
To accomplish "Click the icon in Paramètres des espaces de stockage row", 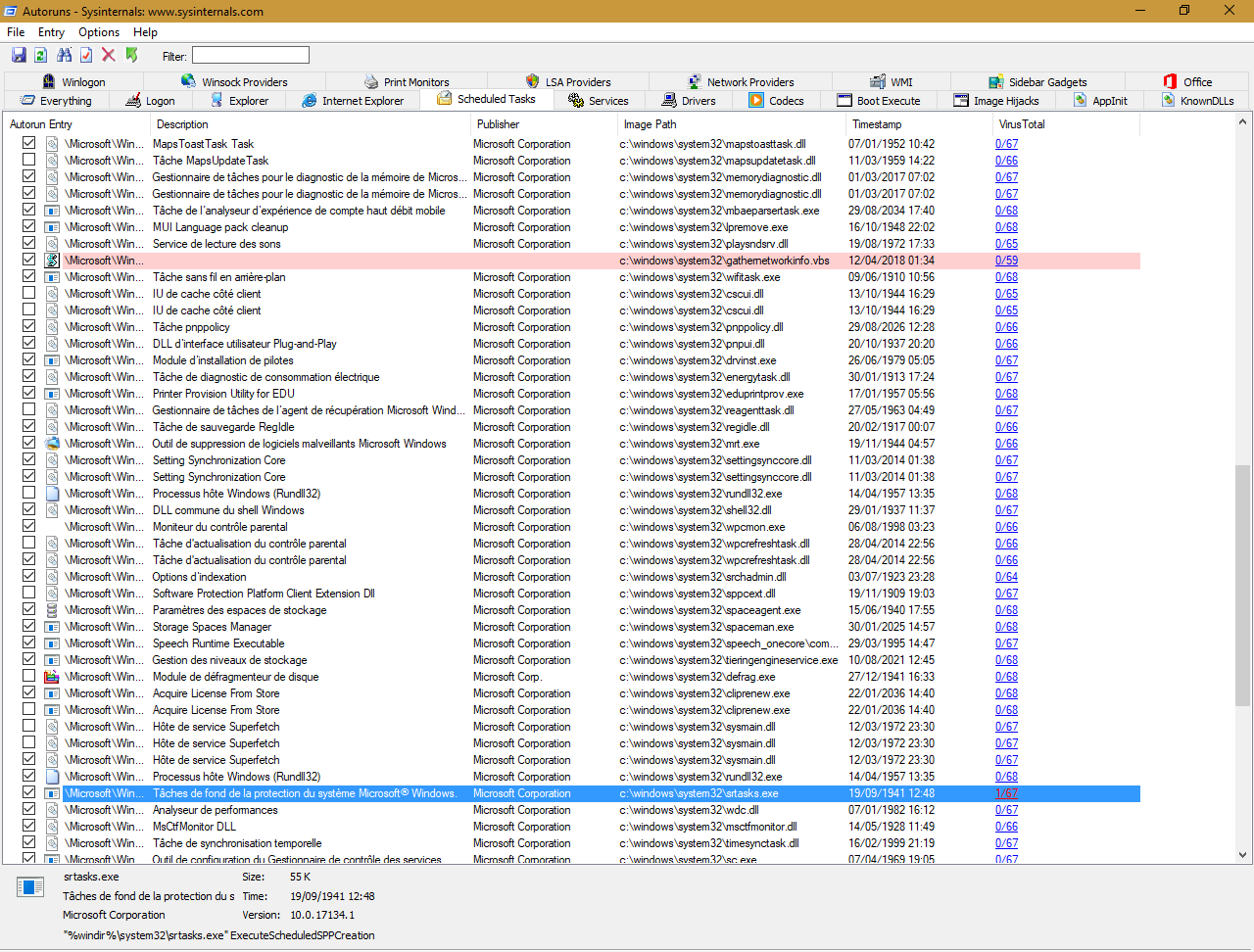I will coord(52,610).
